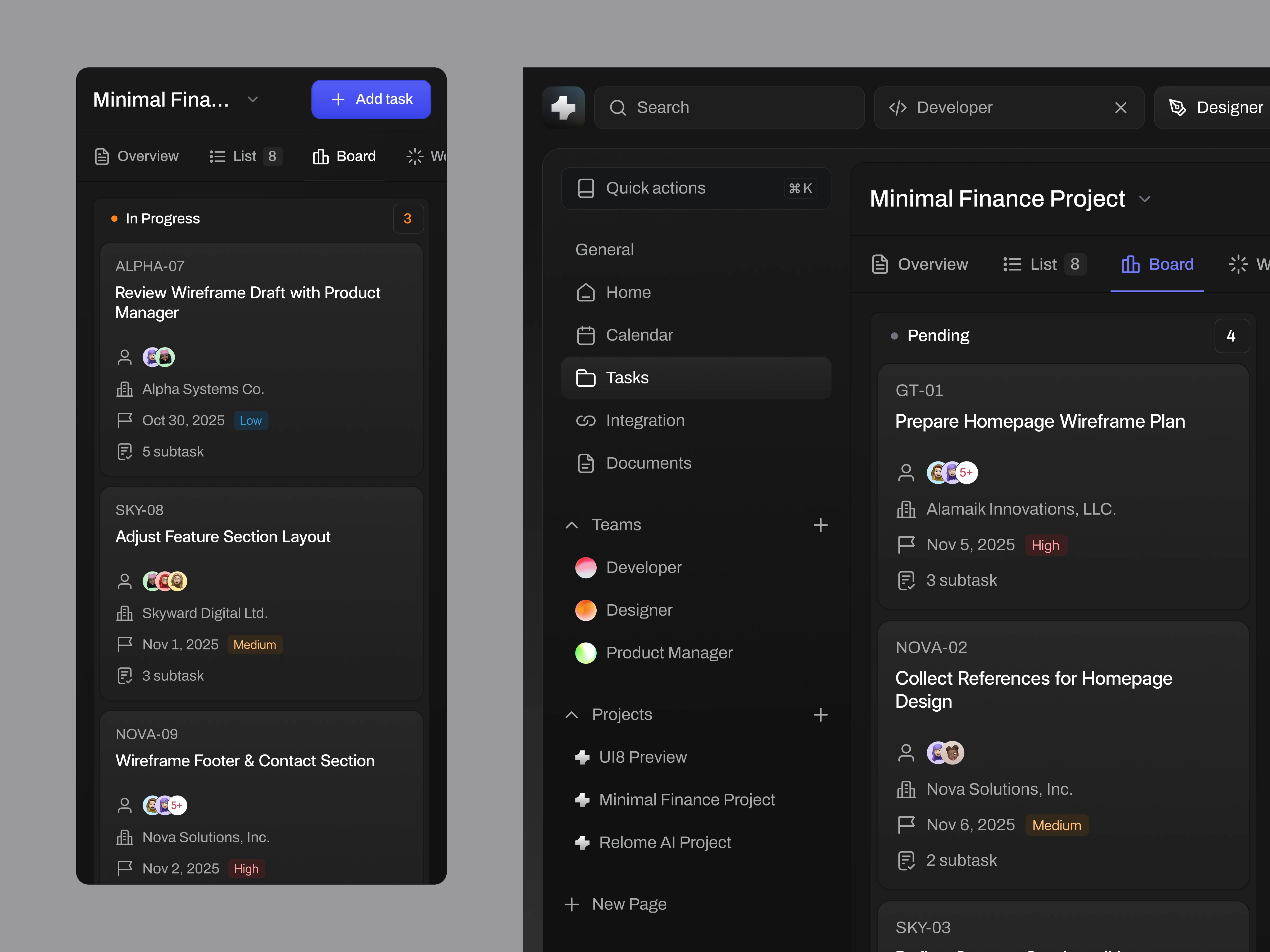Click the Add task button

pyautogui.click(x=371, y=99)
